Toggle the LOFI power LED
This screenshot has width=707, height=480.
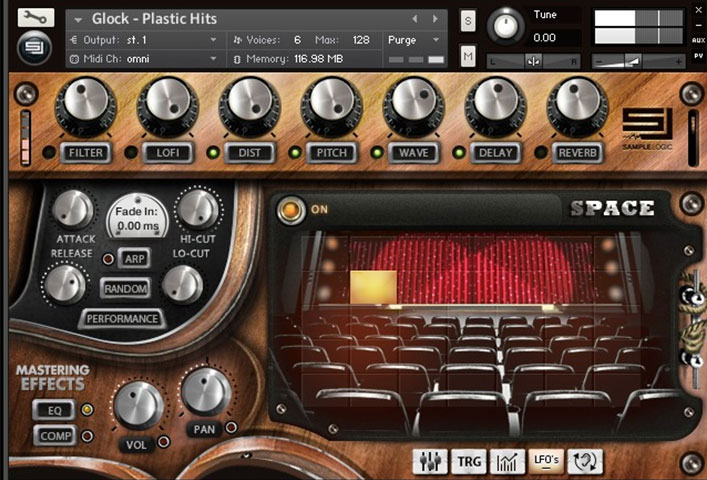pos(131,153)
